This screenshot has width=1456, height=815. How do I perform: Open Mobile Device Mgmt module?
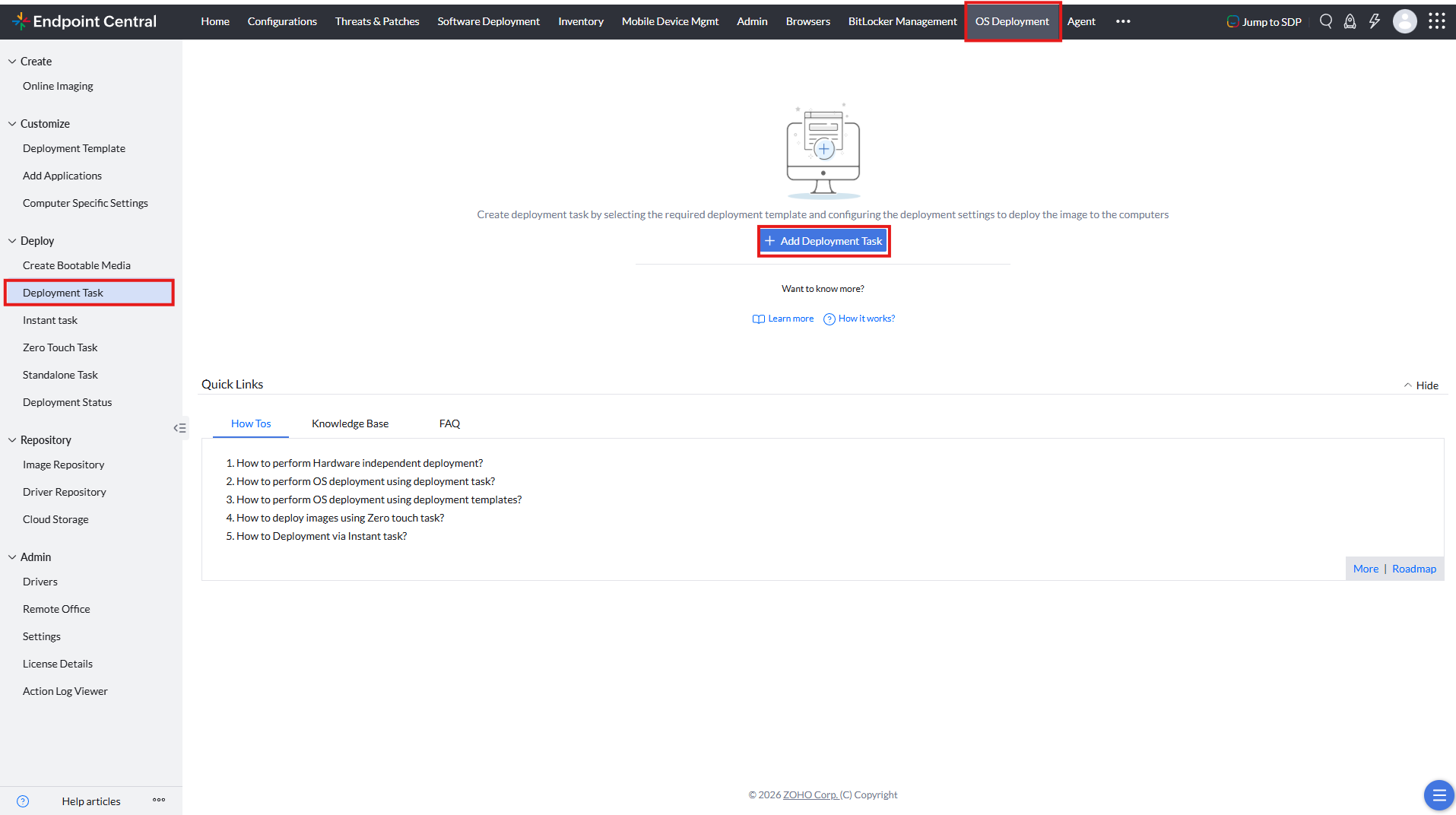(670, 21)
